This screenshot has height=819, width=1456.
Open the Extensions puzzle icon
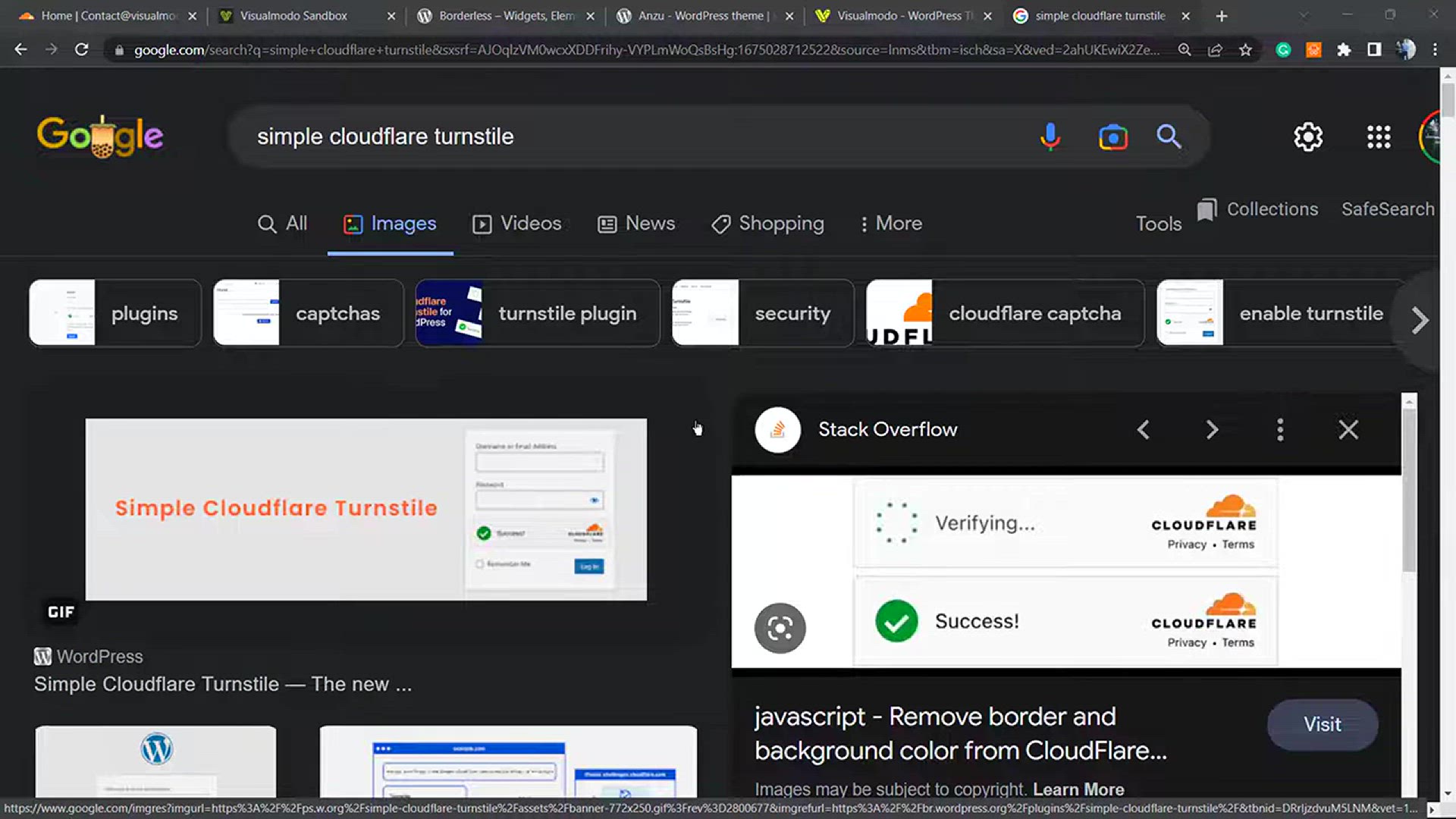tap(1344, 49)
